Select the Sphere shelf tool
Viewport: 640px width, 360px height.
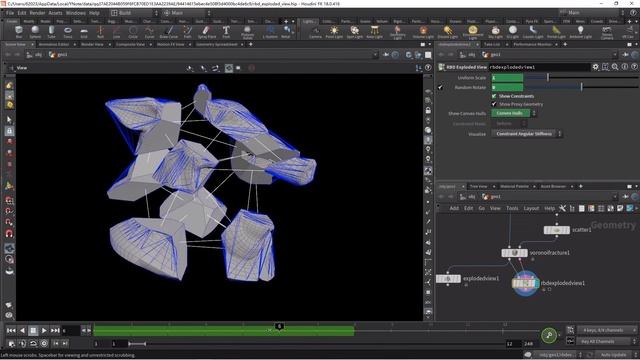coord(36,31)
